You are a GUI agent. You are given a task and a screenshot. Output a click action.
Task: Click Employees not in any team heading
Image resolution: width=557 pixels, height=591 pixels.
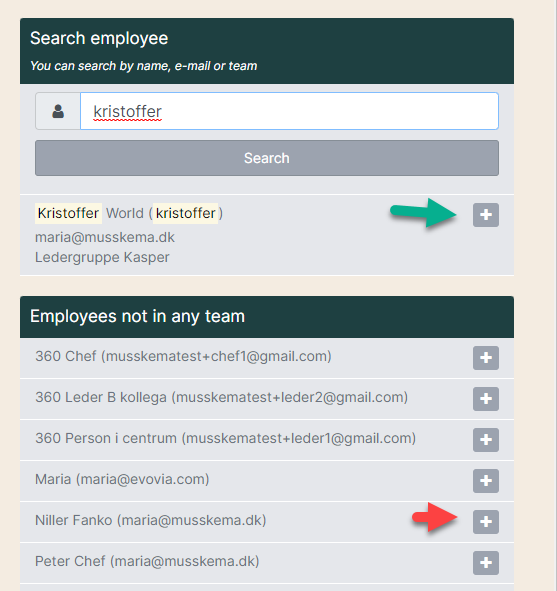point(138,316)
